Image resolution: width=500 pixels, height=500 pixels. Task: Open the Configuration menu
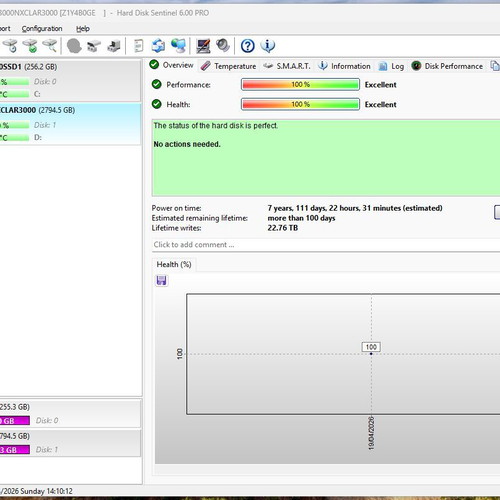point(42,29)
